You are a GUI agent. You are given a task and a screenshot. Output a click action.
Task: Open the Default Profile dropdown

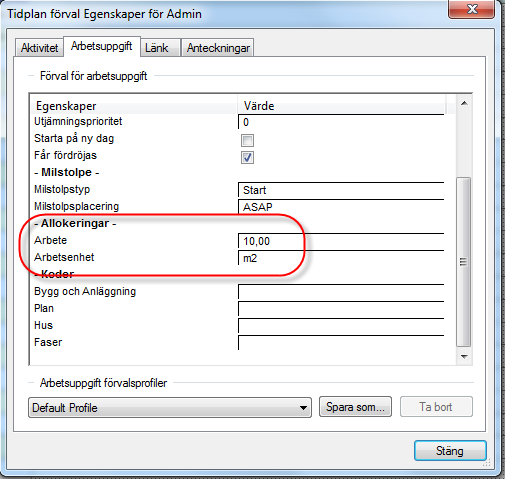(170, 407)
